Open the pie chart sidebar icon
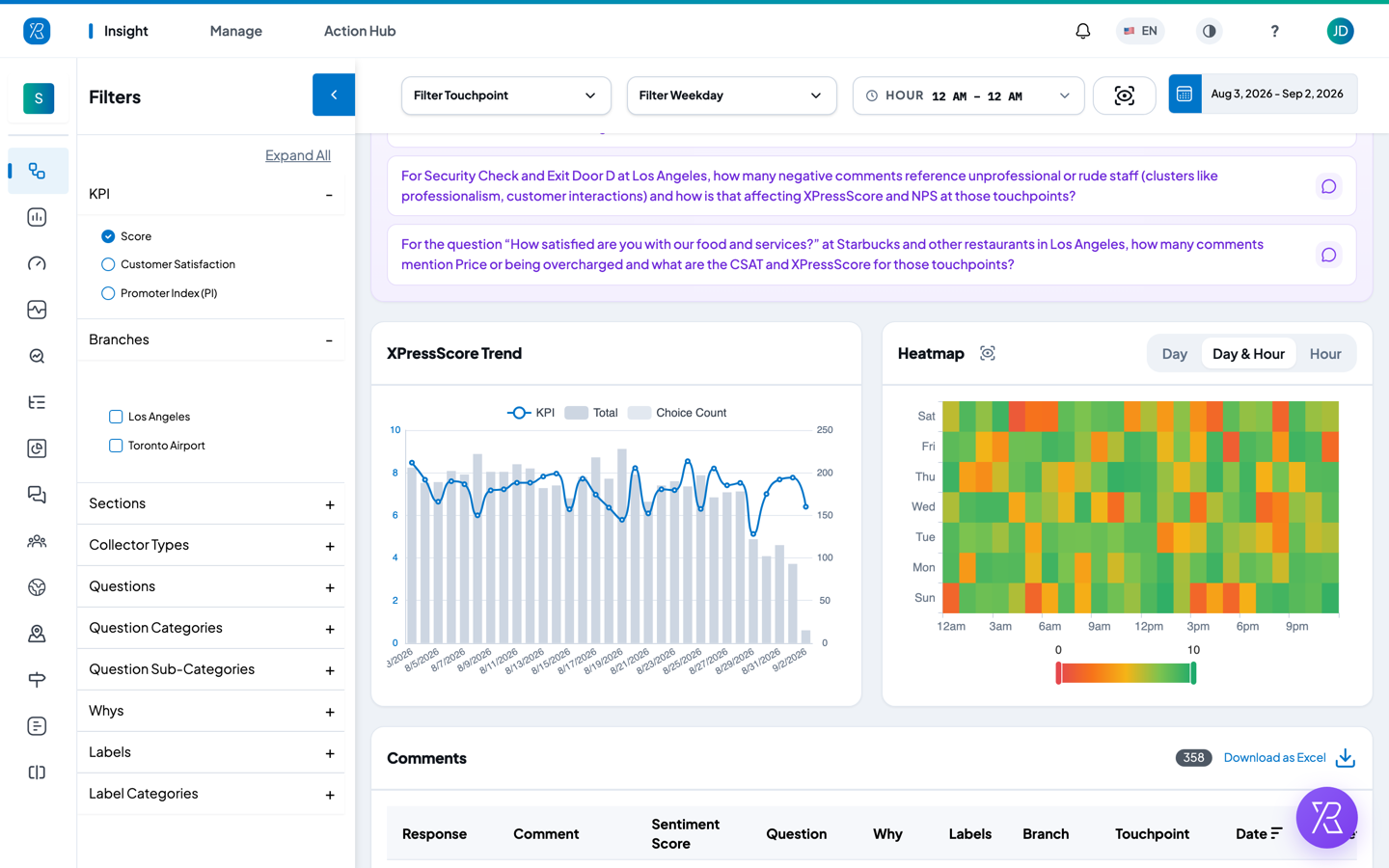The image size is (1389, 868). pos(37,448)
